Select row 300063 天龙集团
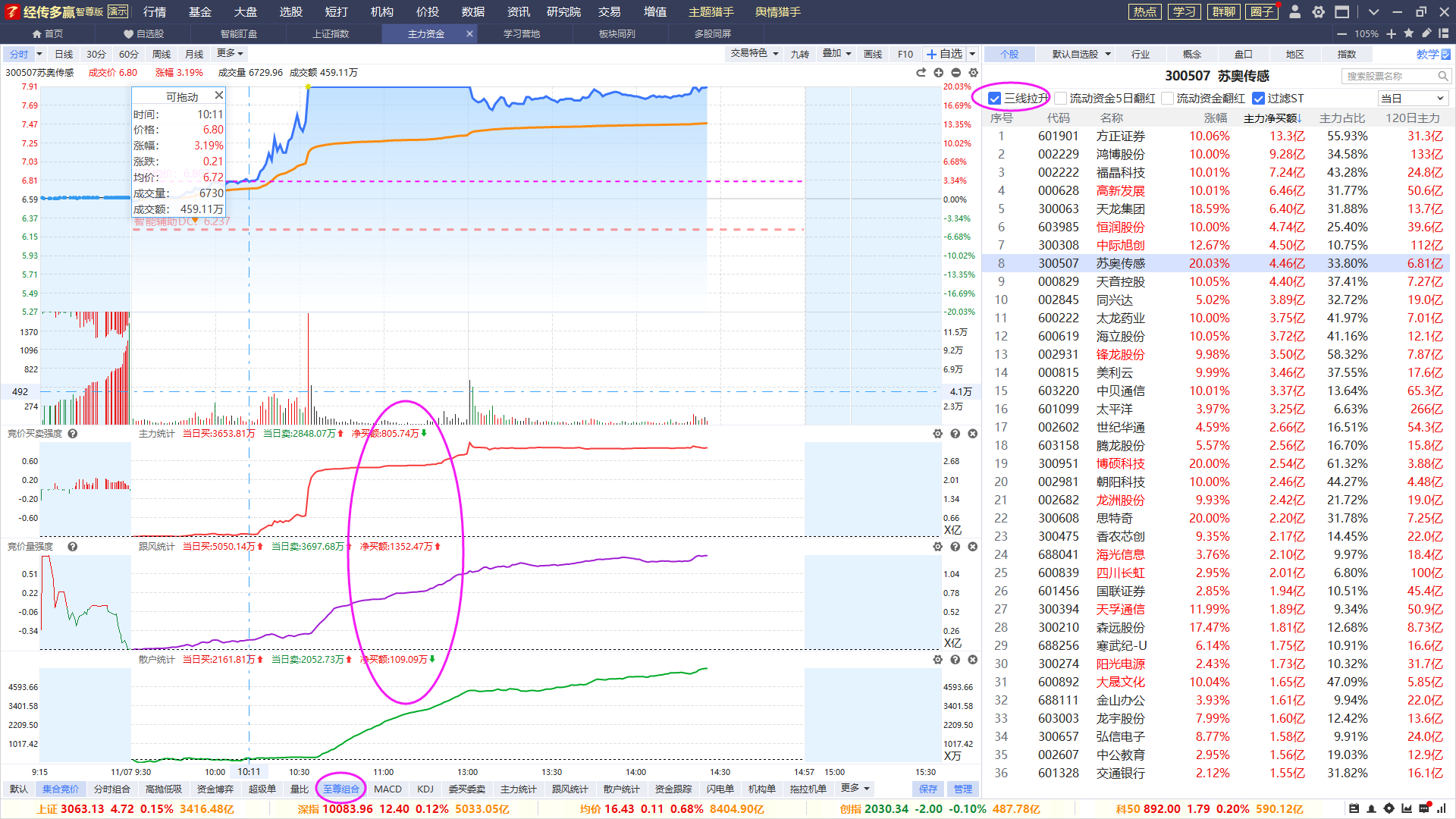 [x=1217, y=209]
